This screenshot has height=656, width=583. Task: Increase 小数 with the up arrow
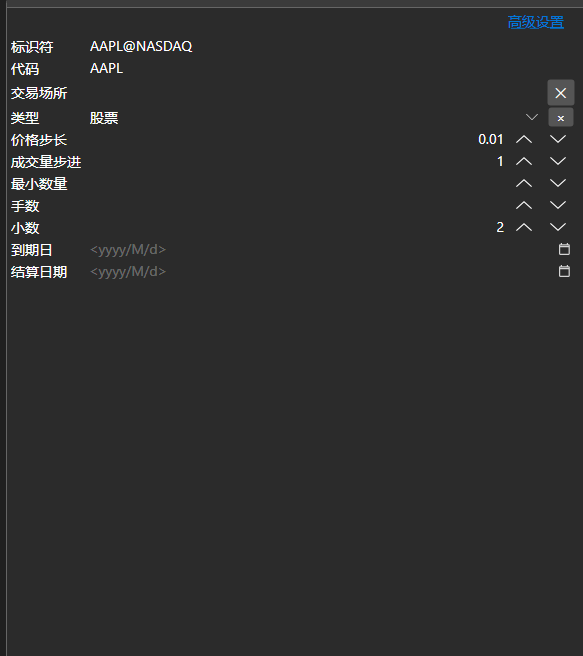pos(524,227)
